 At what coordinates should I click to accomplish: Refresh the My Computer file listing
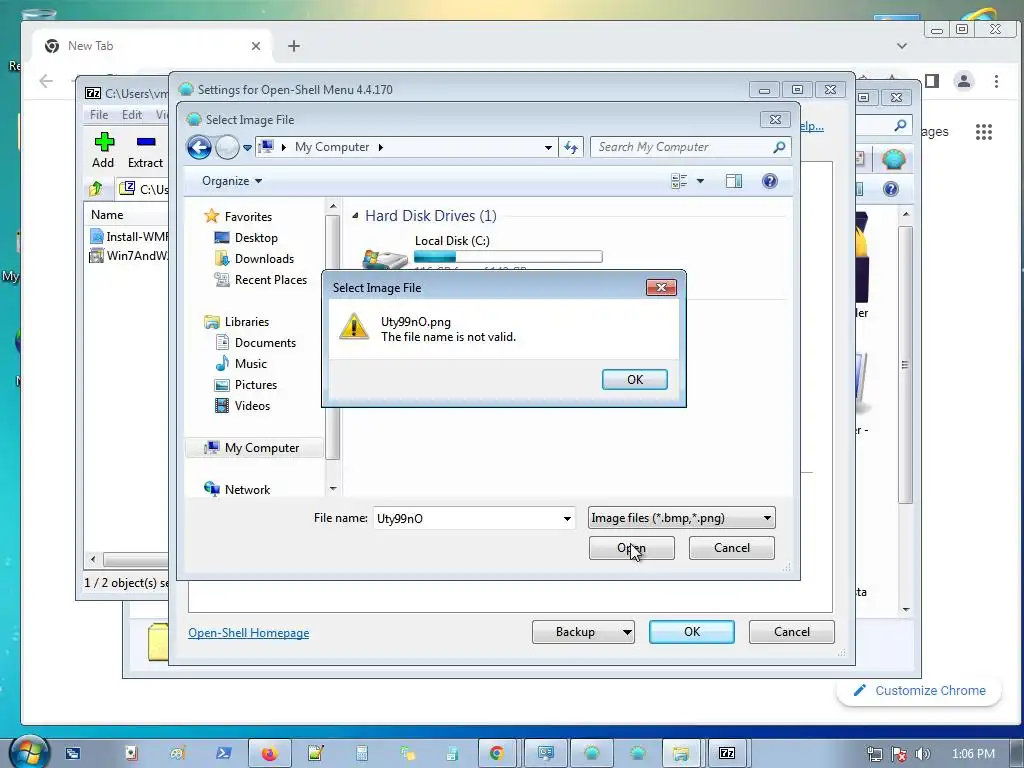click(x=571, y=148)
